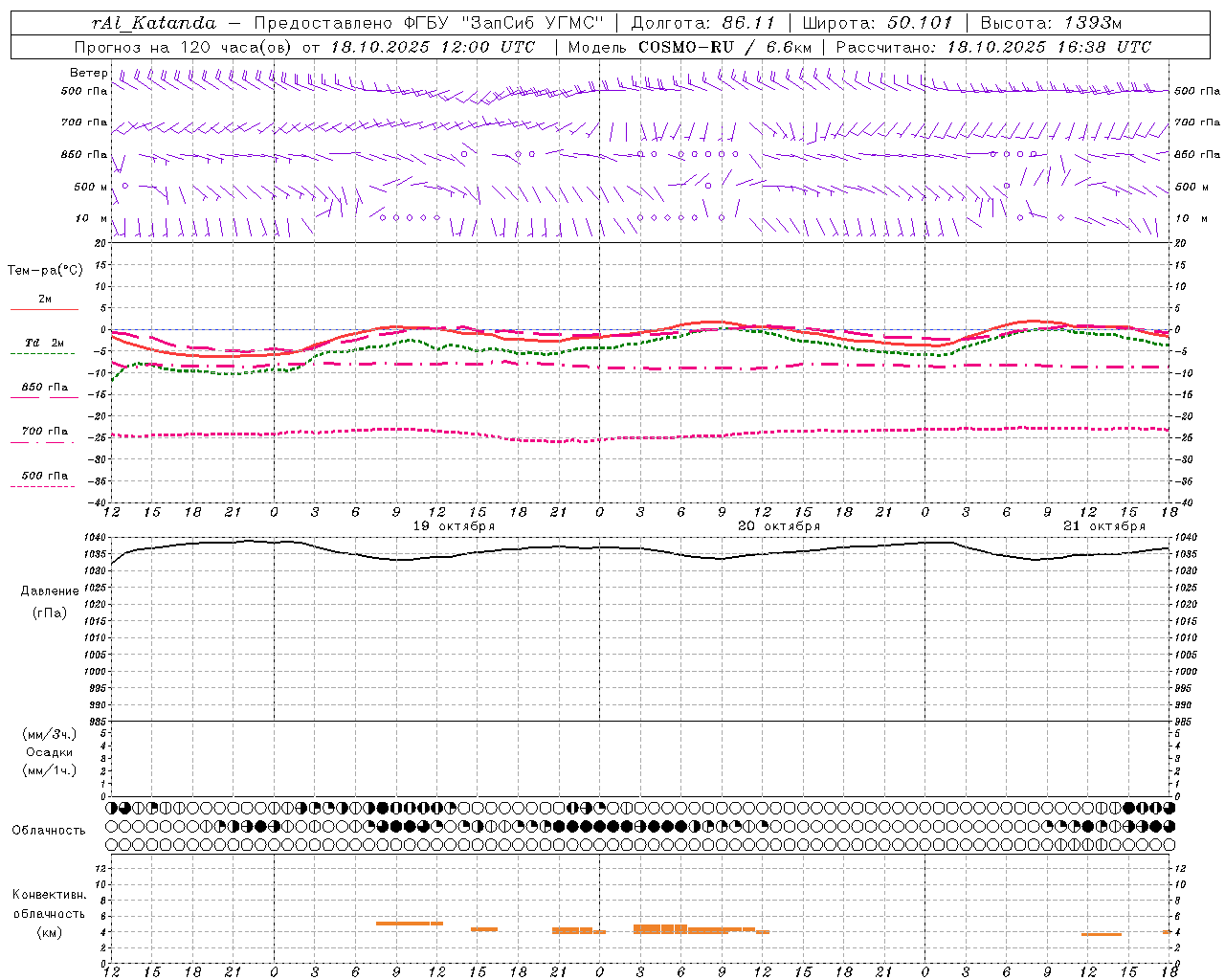Click the Долгота: 86.11 value

[703, 22]
